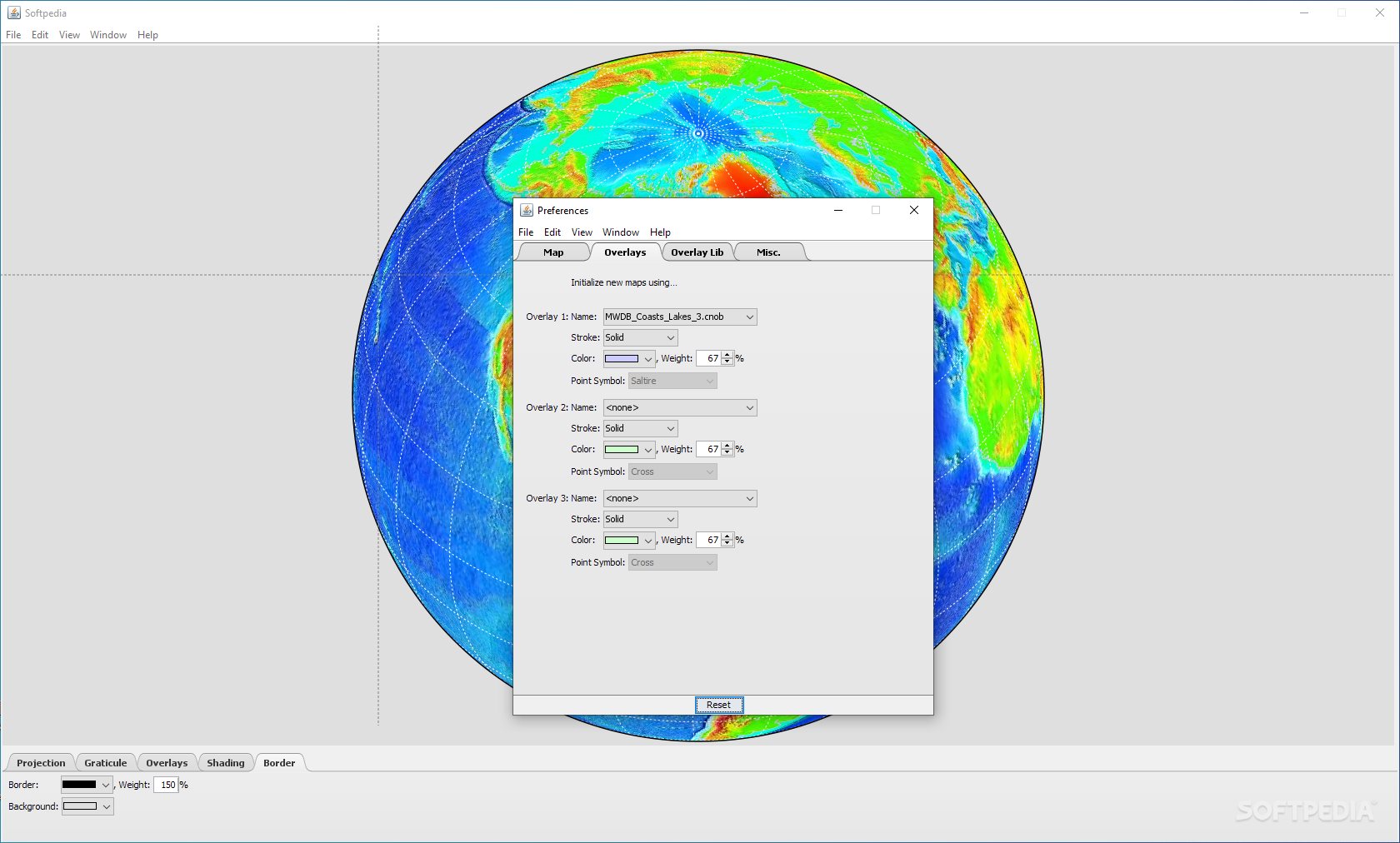Open Help menu in main window
Screen dimensions: 1400x843
click(147, 35)
